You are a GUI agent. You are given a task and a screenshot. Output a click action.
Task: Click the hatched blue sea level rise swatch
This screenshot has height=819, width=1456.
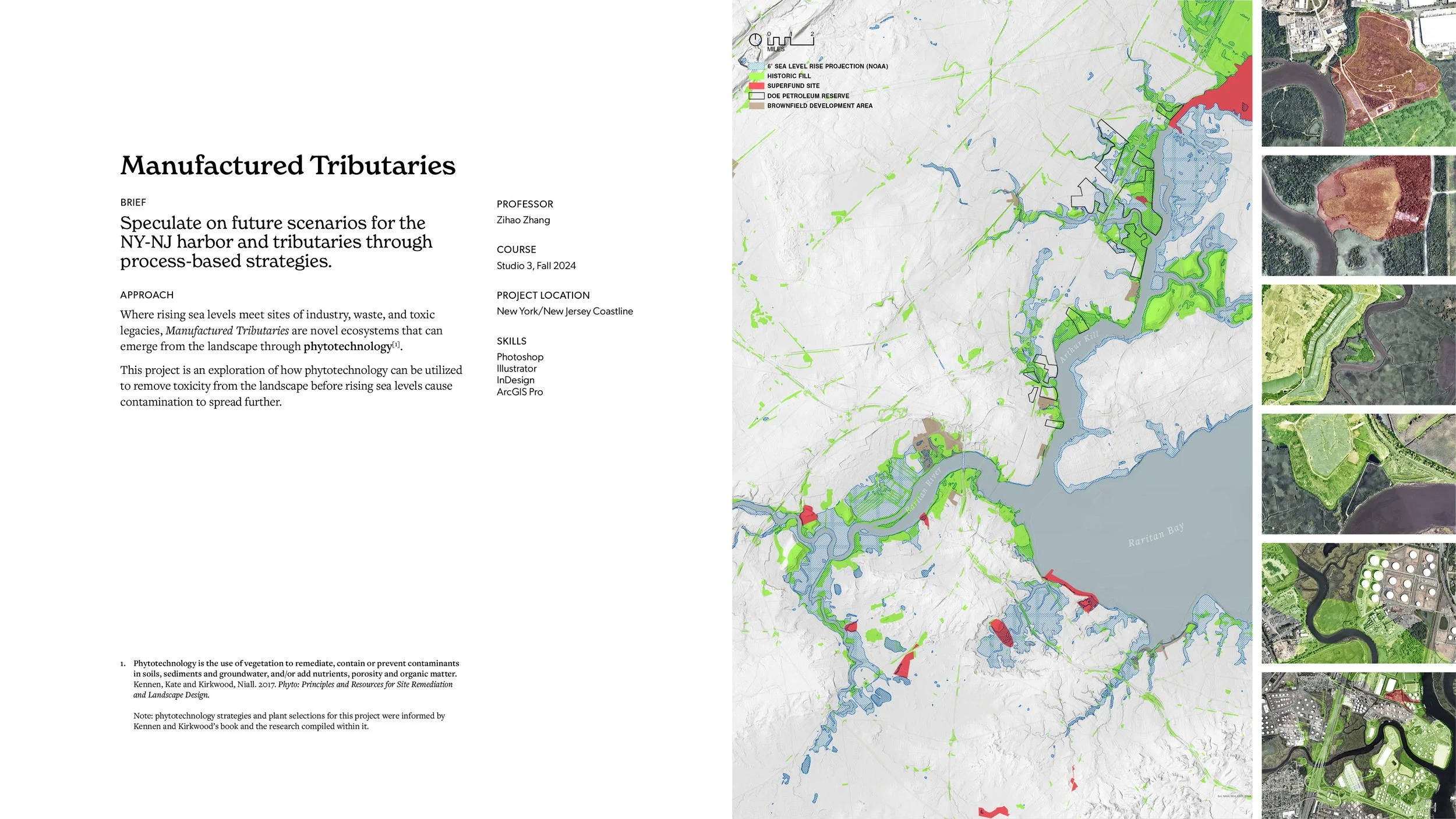tap(756, 66)
